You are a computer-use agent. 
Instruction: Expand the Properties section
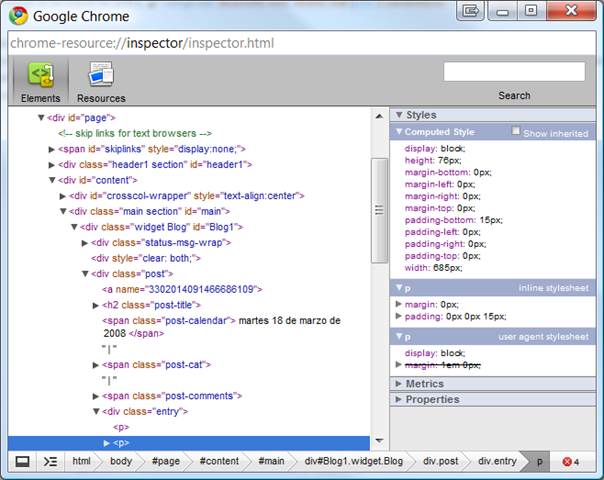click(x=399, y=399)
